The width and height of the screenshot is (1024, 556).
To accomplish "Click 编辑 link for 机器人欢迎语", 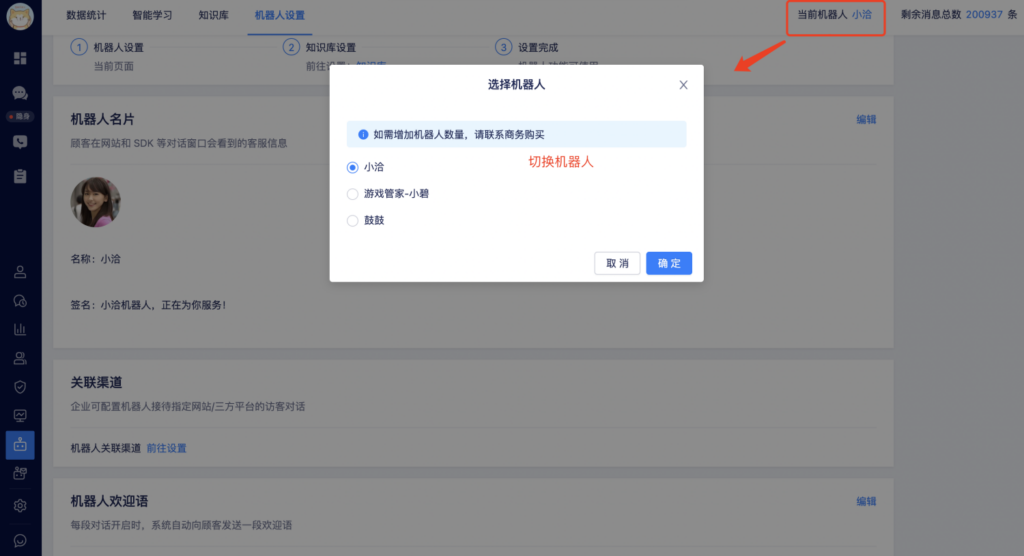I will pyautogui.click(x=866, y=502).
